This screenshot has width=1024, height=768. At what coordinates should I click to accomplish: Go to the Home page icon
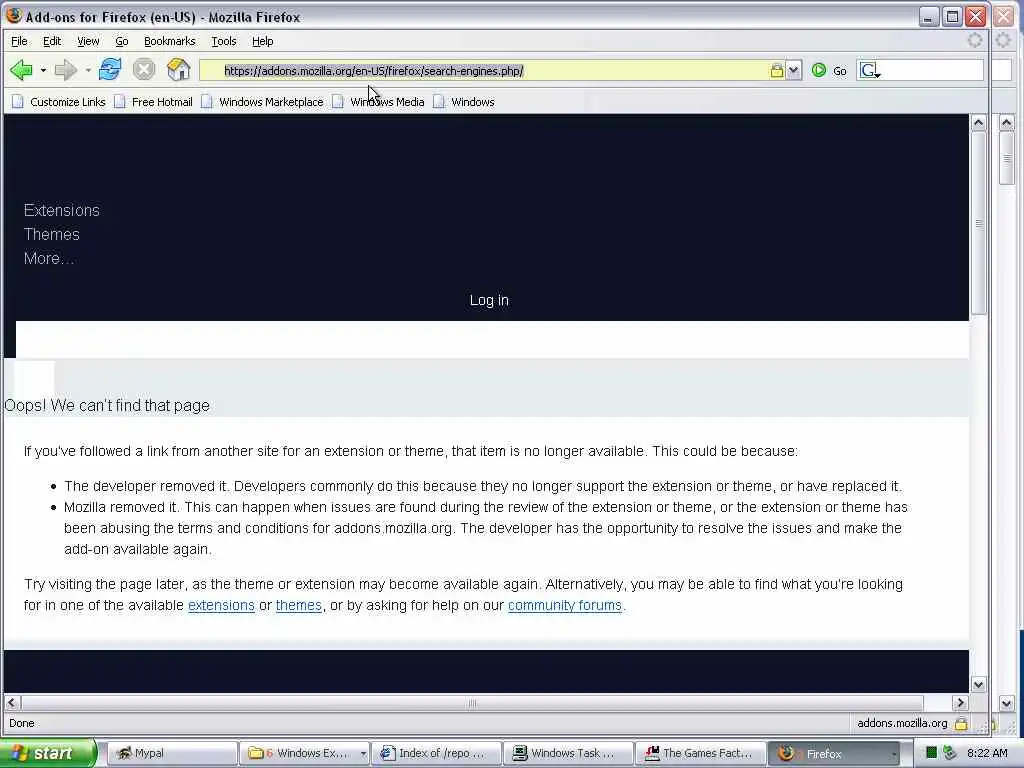coord(178,69)
